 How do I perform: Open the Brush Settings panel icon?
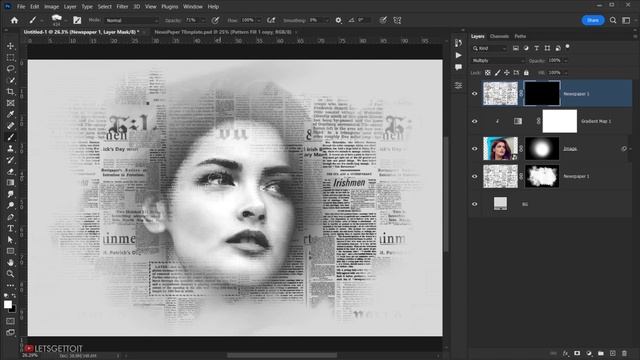tap(77, 20)
